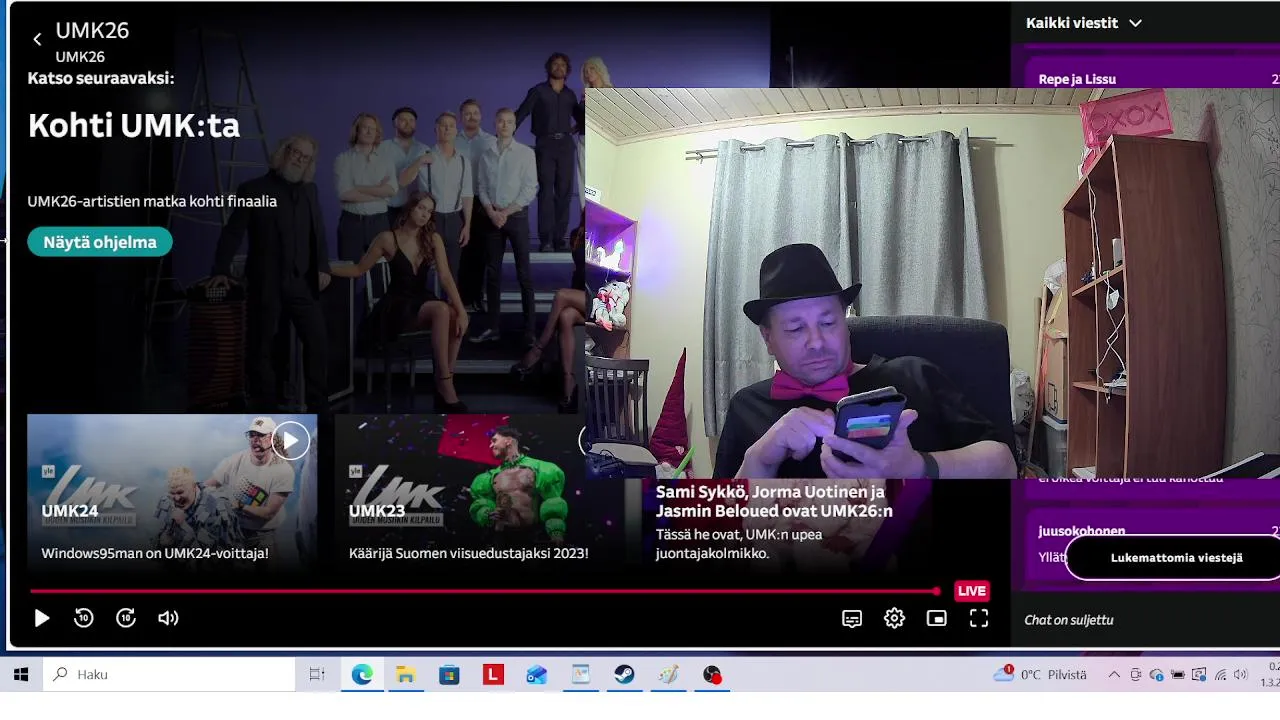Go back using the arrow beside UMK26
The width and height of the screenshot is (1280, 720).
tap(37, 40)
